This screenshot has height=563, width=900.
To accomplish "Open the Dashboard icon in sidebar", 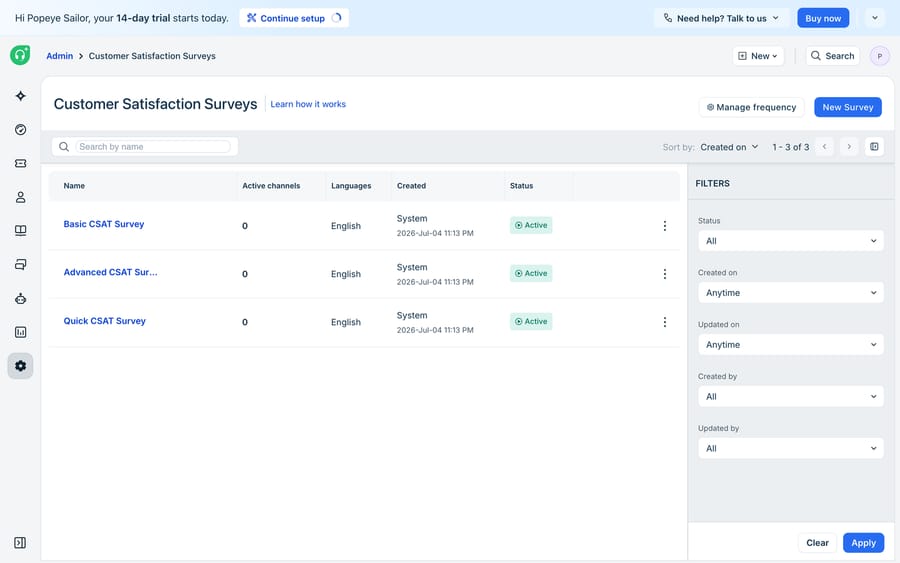I will [x=21, y=130].
